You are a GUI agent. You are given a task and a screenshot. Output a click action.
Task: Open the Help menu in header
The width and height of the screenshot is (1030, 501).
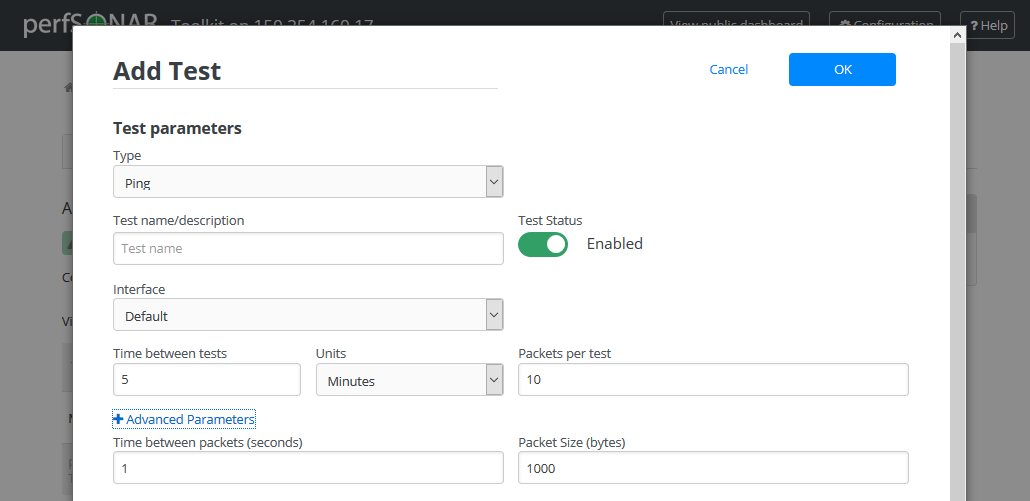pos(987,25)
